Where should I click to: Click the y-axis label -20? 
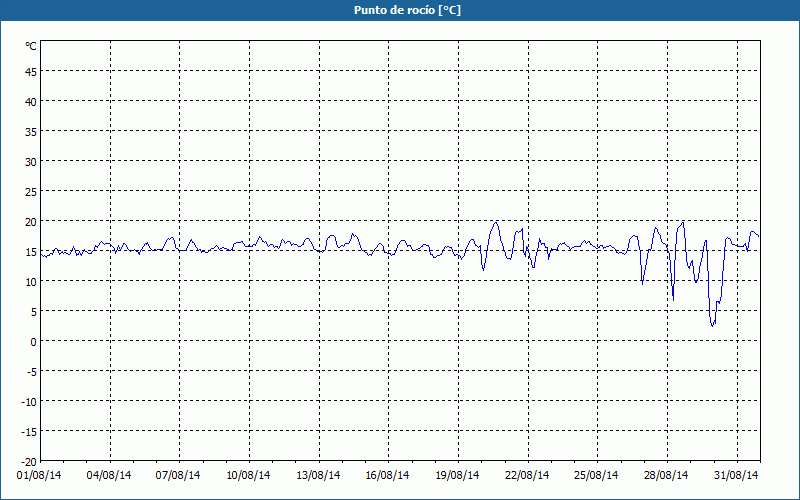(x=29, y=462)
